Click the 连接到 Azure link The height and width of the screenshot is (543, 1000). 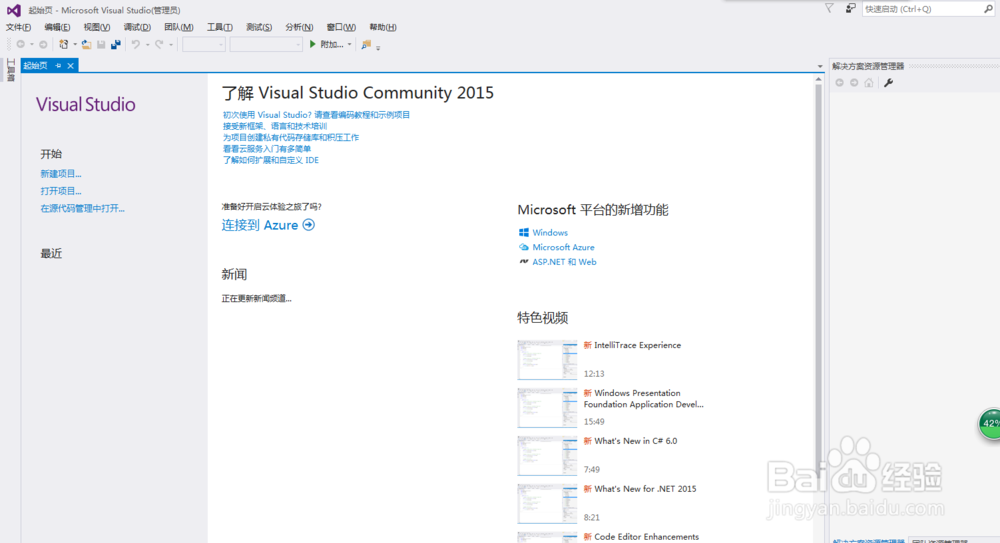coord(260,225)
